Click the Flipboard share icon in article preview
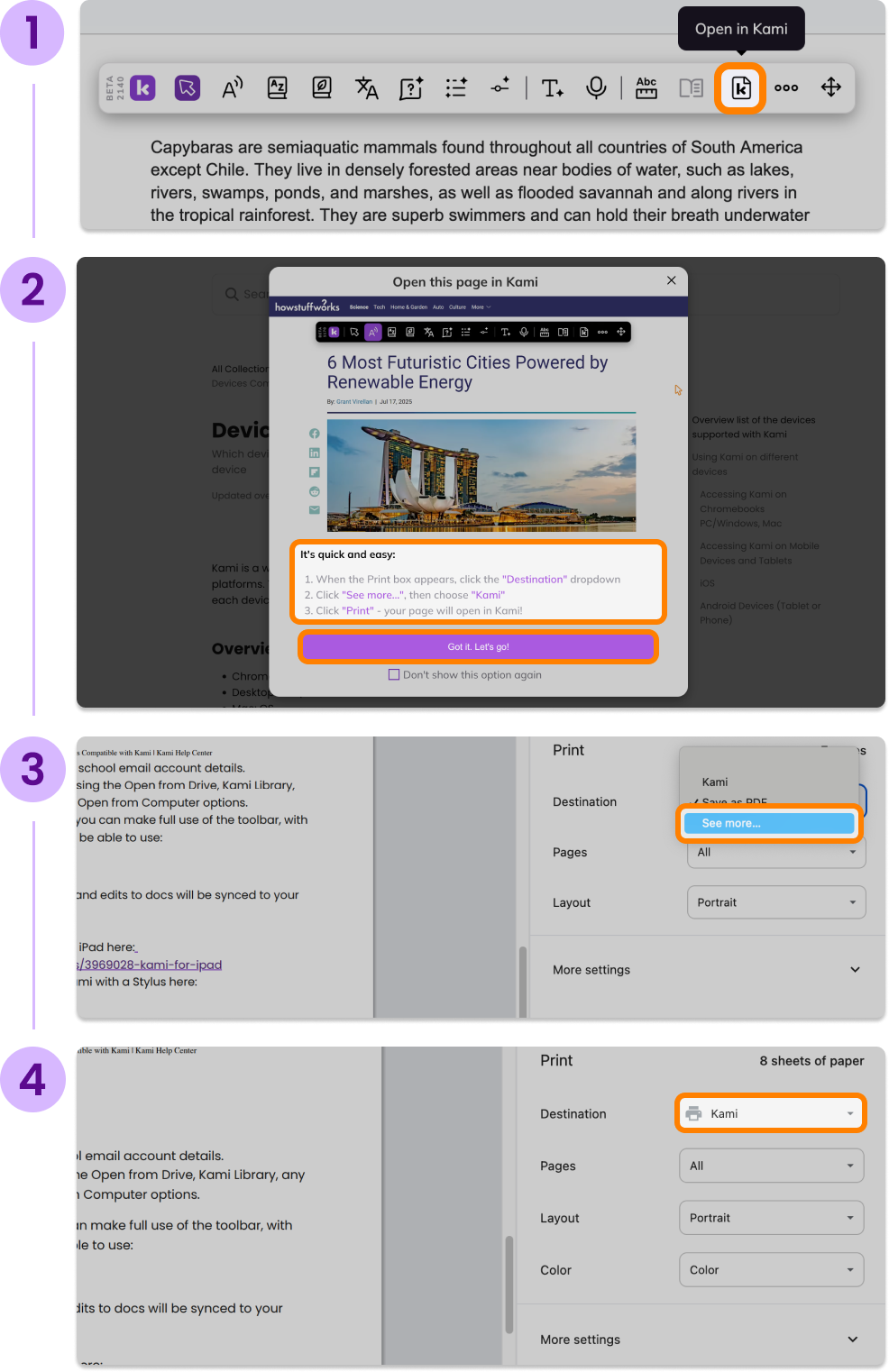Viewport: 889px width, 1372px height. point(315,472)
